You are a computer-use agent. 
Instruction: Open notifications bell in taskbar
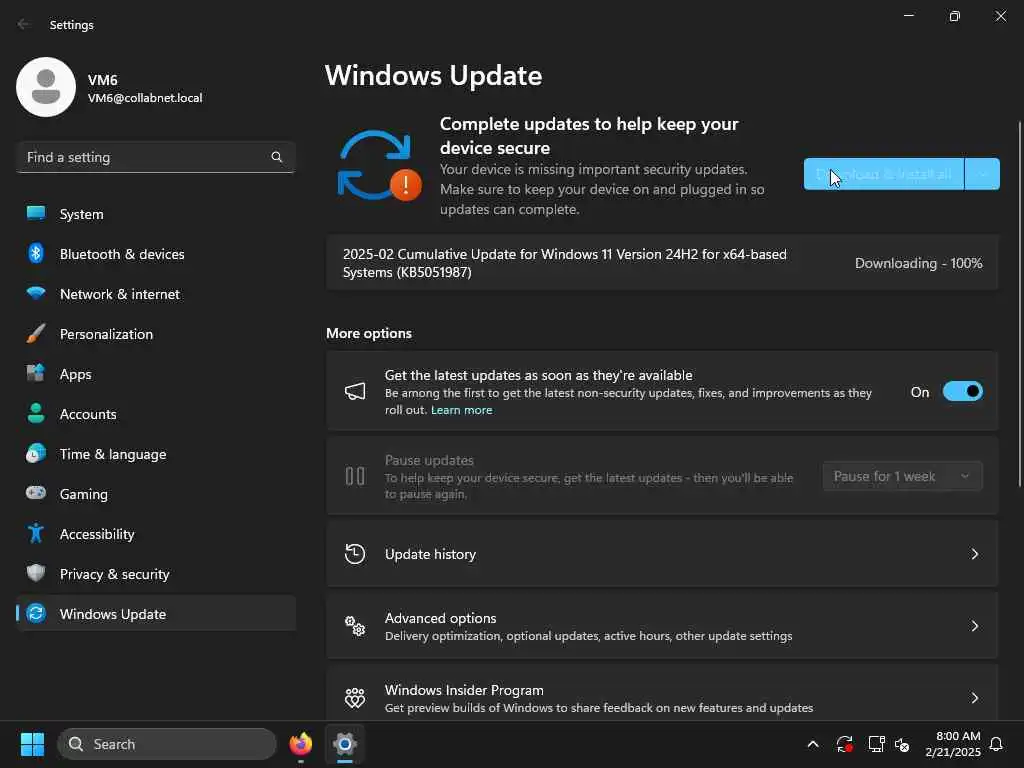pos(997,744)
